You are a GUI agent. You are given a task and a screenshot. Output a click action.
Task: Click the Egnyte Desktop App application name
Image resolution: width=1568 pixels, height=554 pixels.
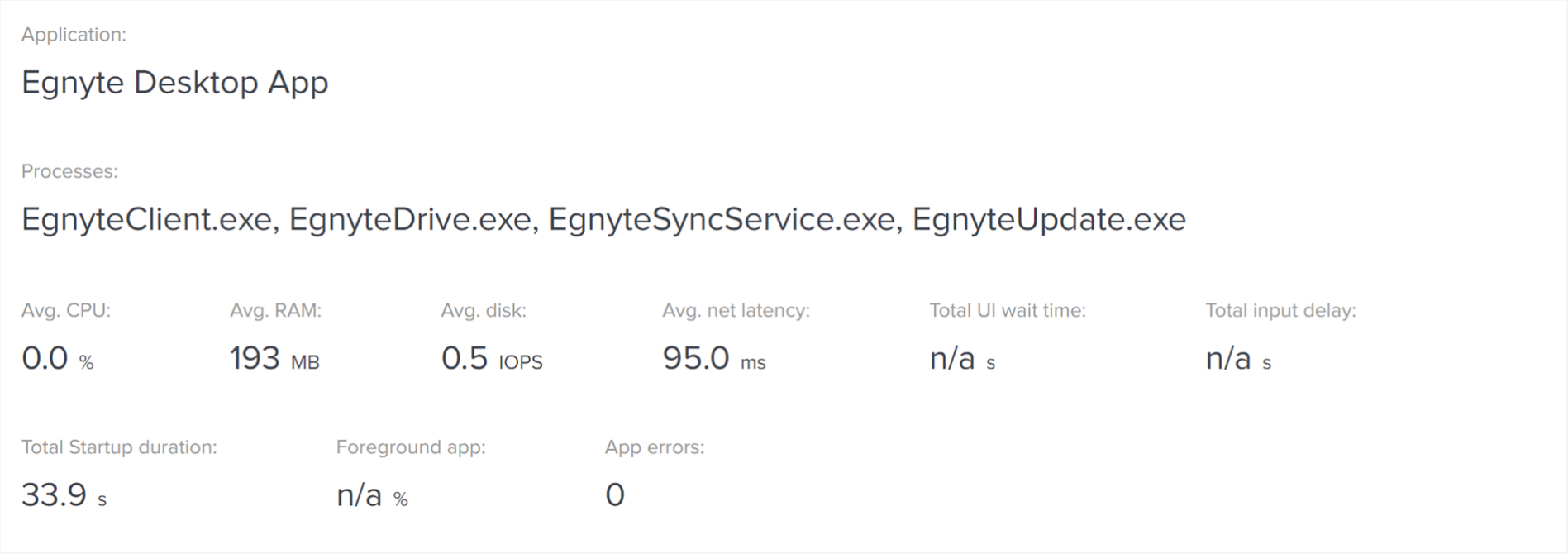[174, 83]
